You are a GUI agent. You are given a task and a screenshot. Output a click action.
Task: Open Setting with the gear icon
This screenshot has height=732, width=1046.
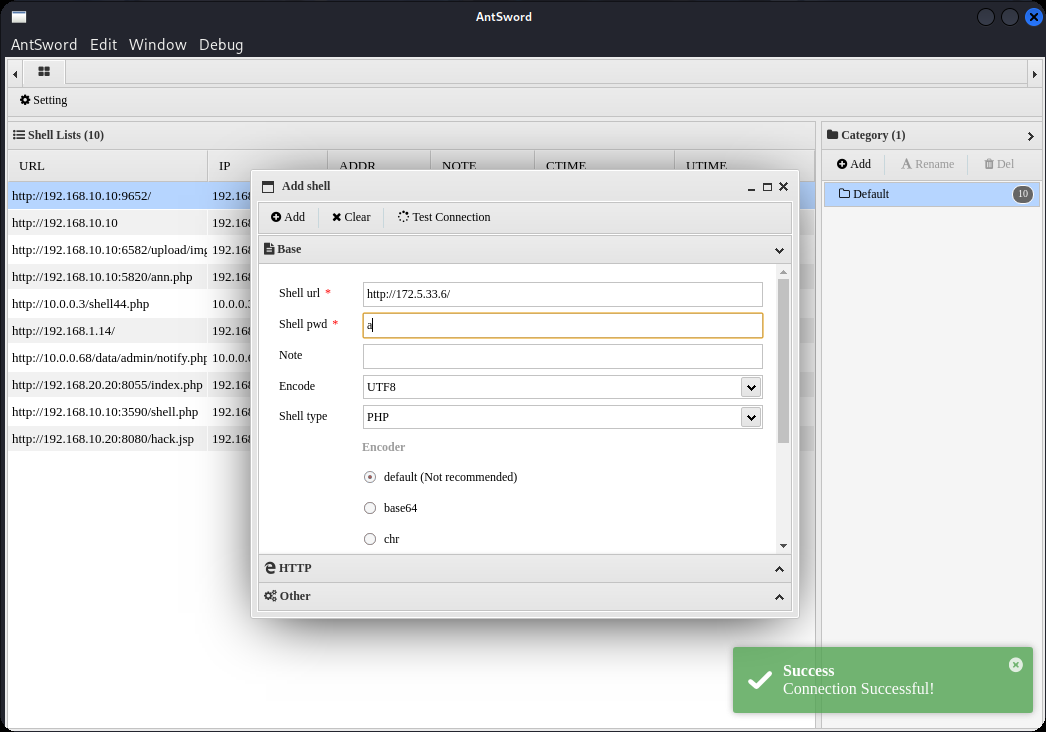point(44,100)
